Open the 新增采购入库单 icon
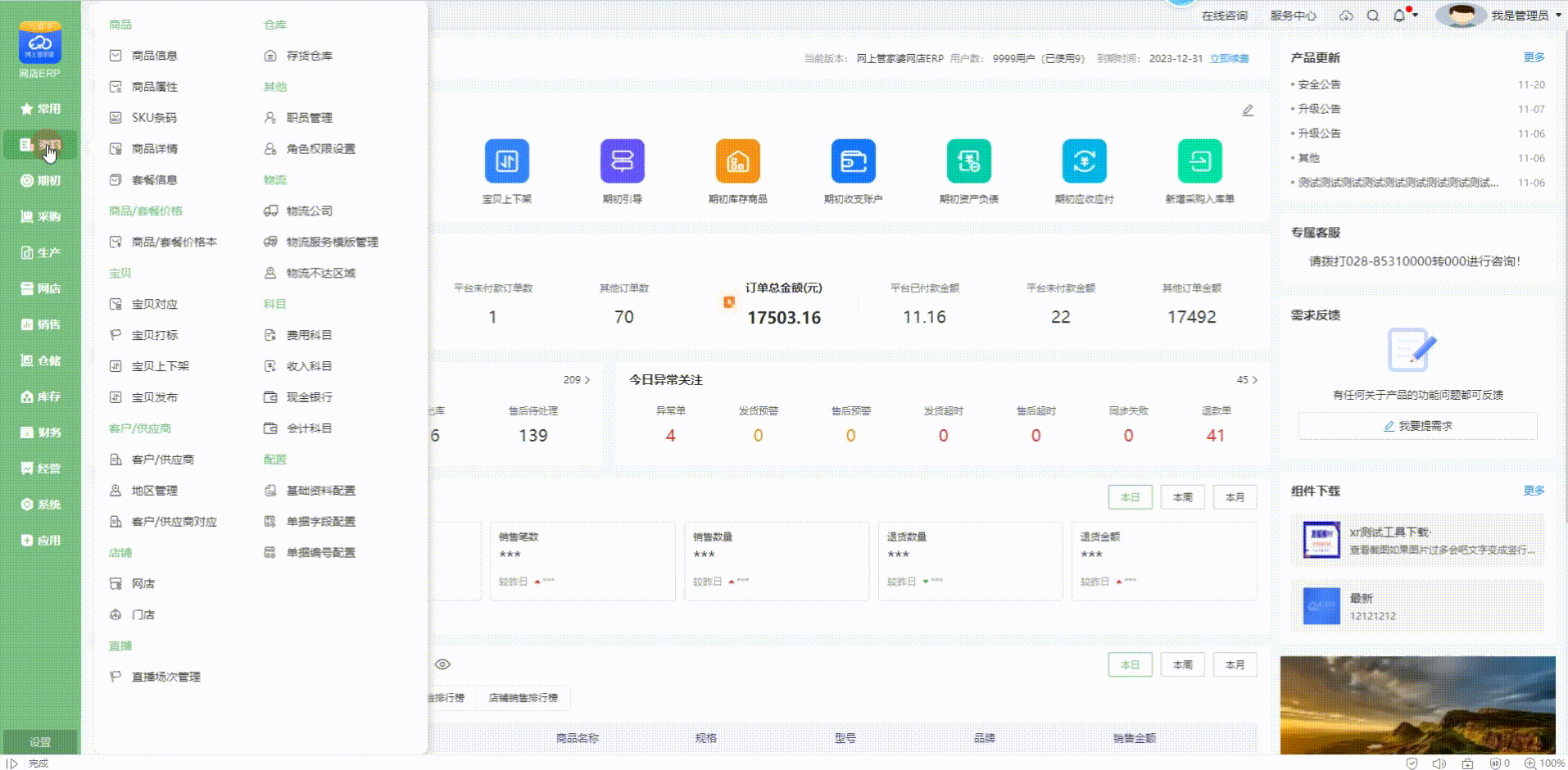1568x770 pixels. tap(1199, 161)
